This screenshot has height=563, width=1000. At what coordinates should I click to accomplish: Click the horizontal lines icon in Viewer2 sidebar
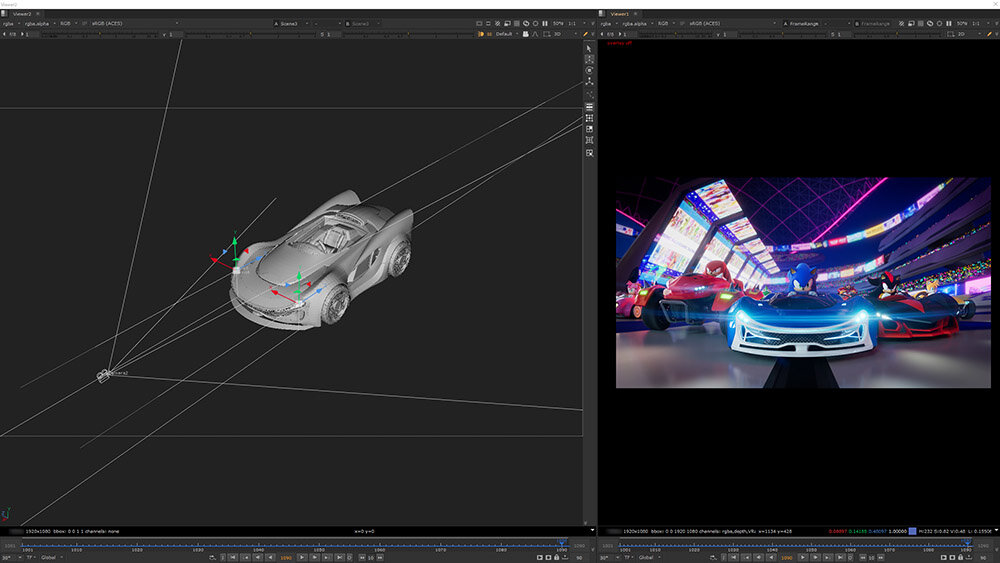point(589,107)
